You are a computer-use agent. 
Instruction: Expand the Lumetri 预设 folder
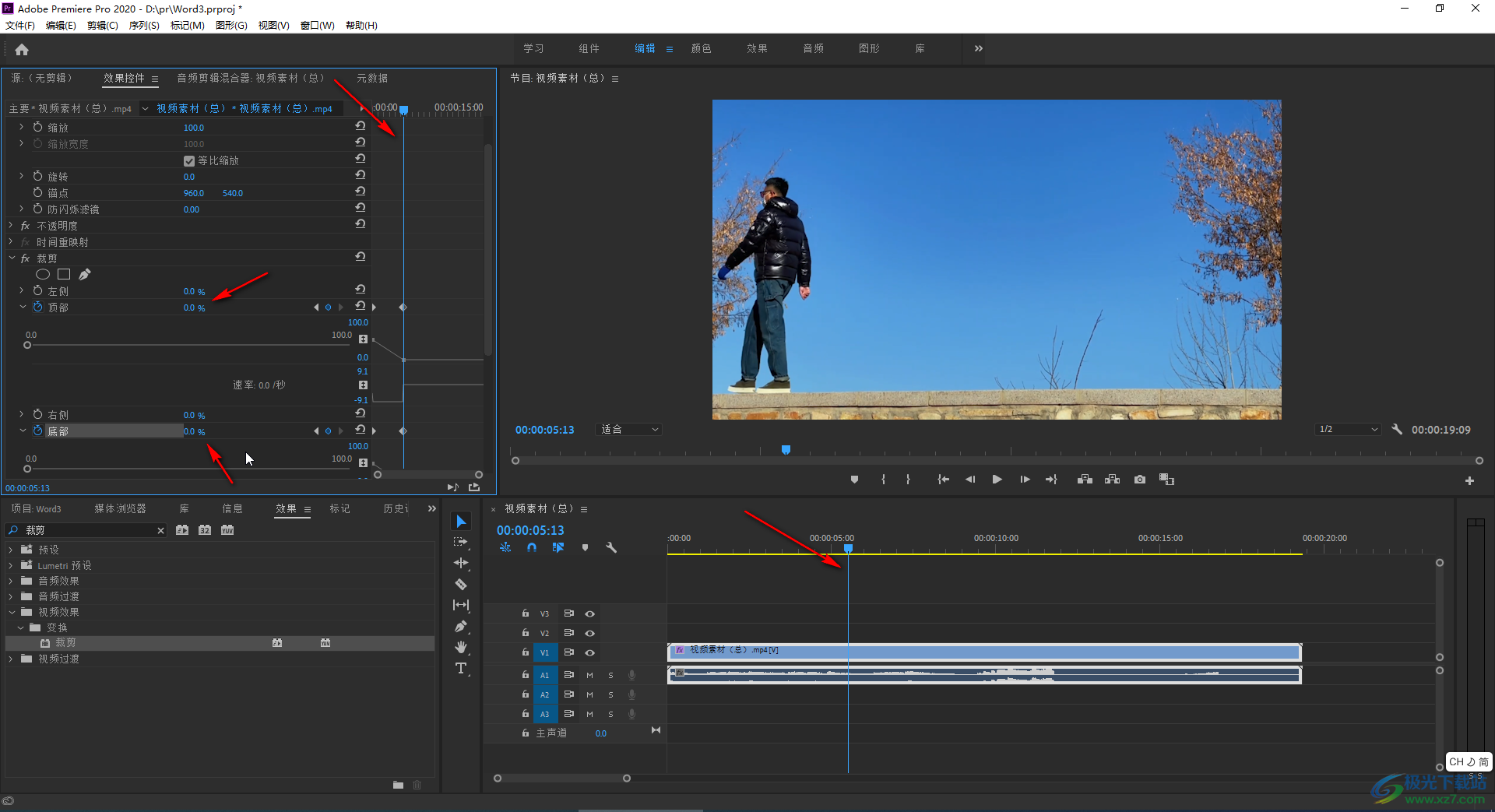coord(10,565)
